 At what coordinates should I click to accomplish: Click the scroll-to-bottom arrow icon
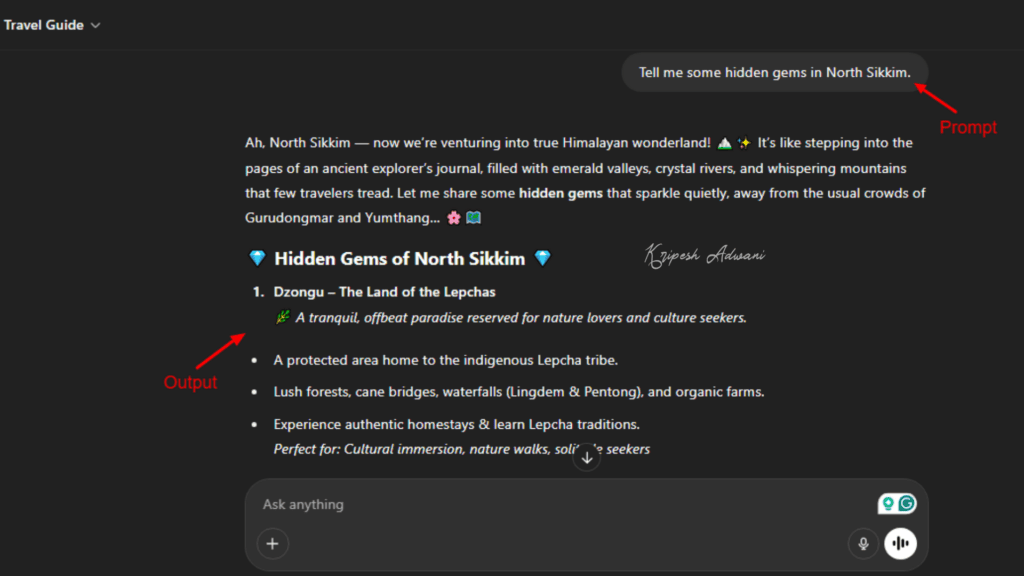coord(586,457)
